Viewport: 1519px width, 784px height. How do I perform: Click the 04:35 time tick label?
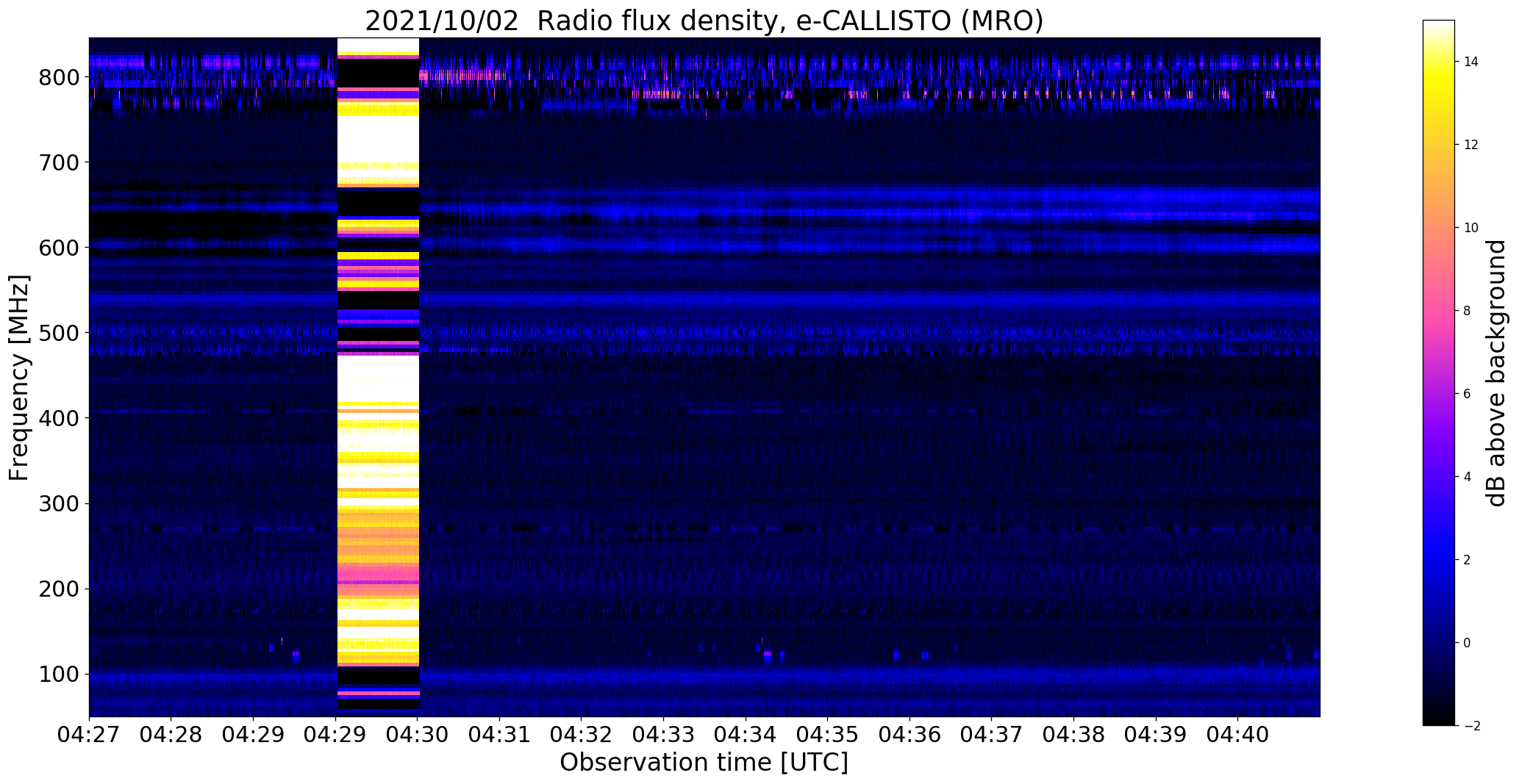click(x=828, y=735)
